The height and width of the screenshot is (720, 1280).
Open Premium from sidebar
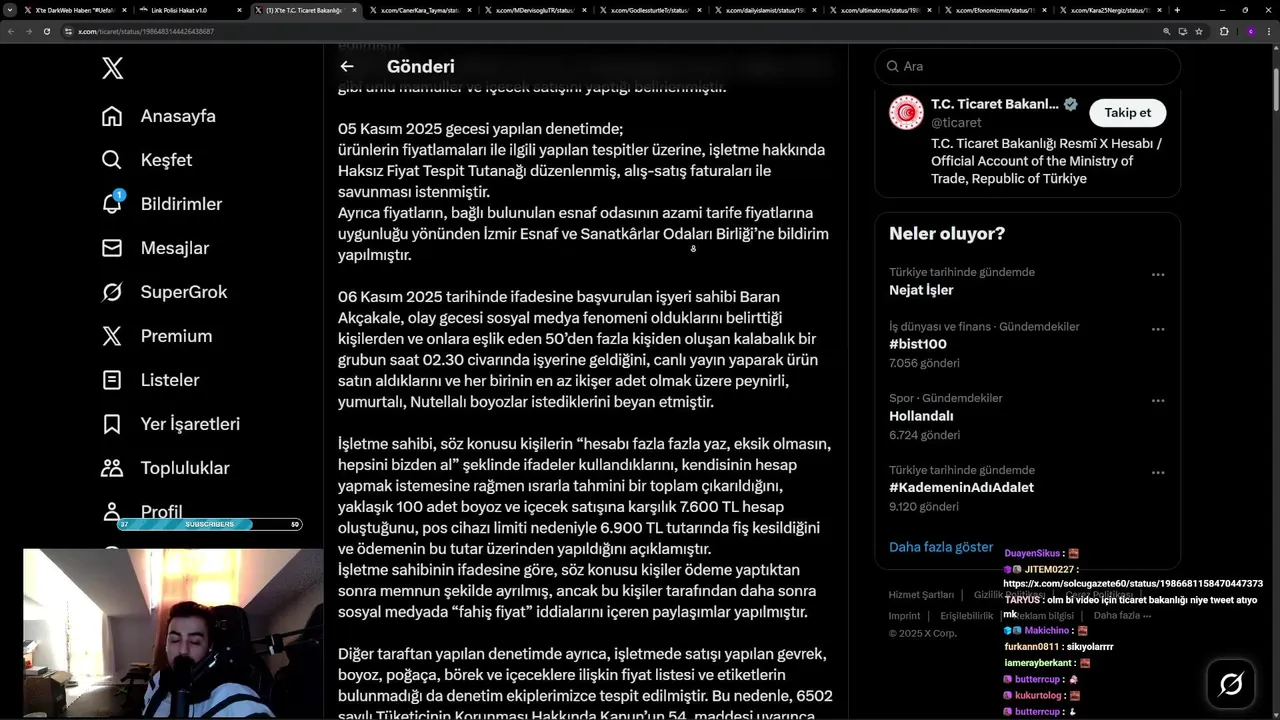click(x=156, y=336)
